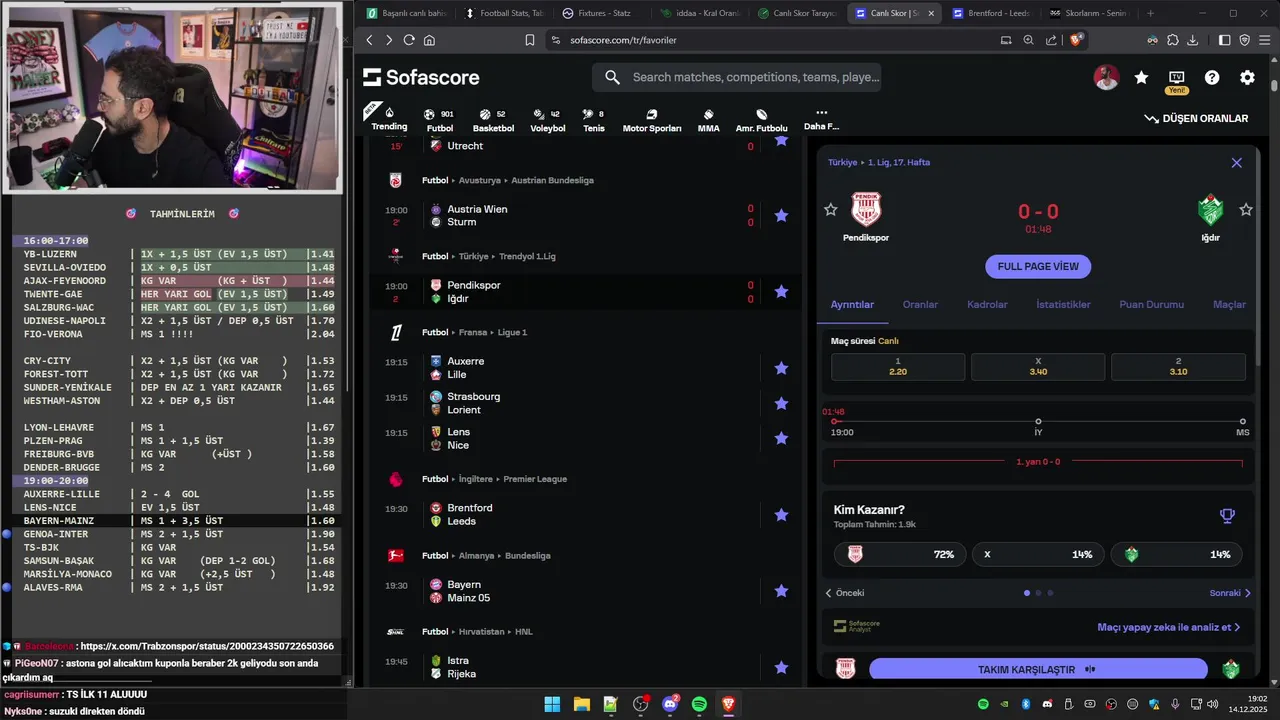Image resolution: width=1280 pixels, height=720 pixels.
Task: Bookmark this page in address bar
Action: [x=530, y=40]
